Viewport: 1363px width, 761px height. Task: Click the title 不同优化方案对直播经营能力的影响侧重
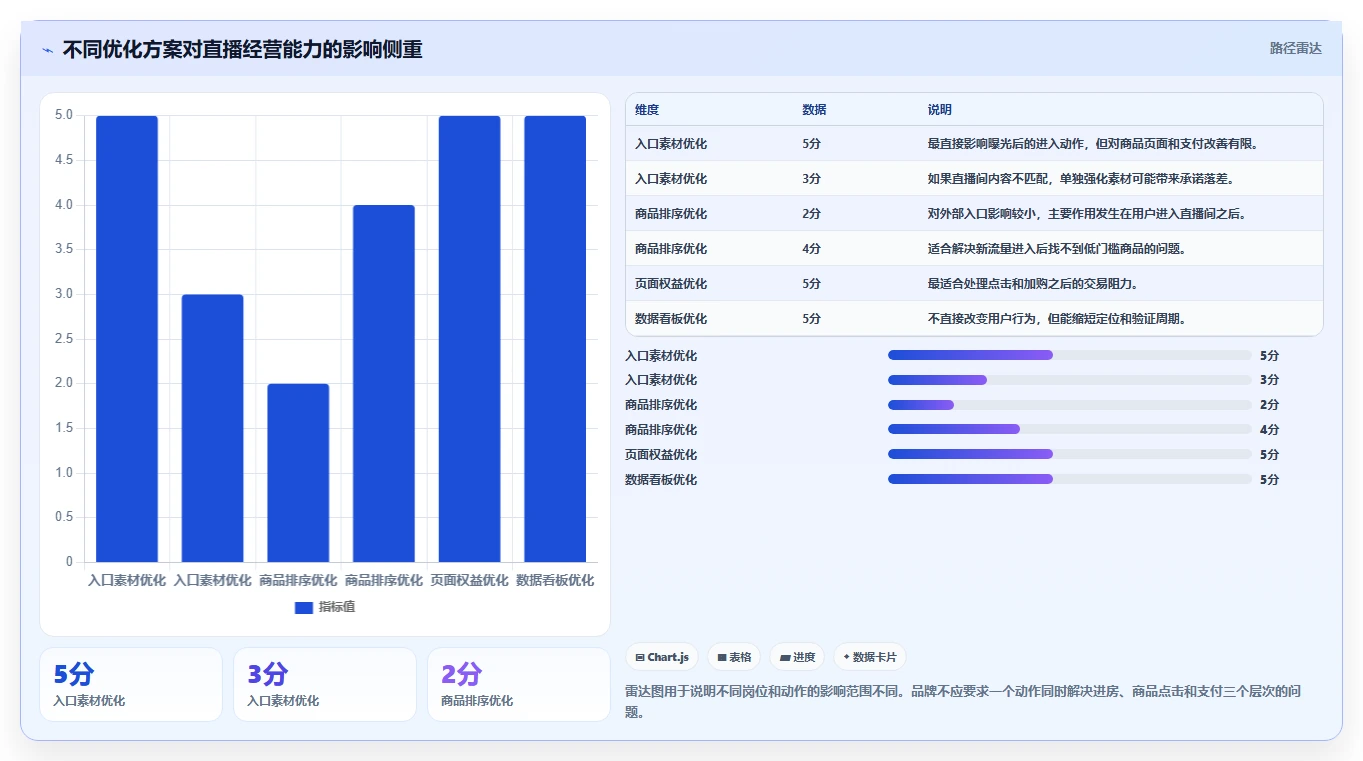click(x=242, y=49)
